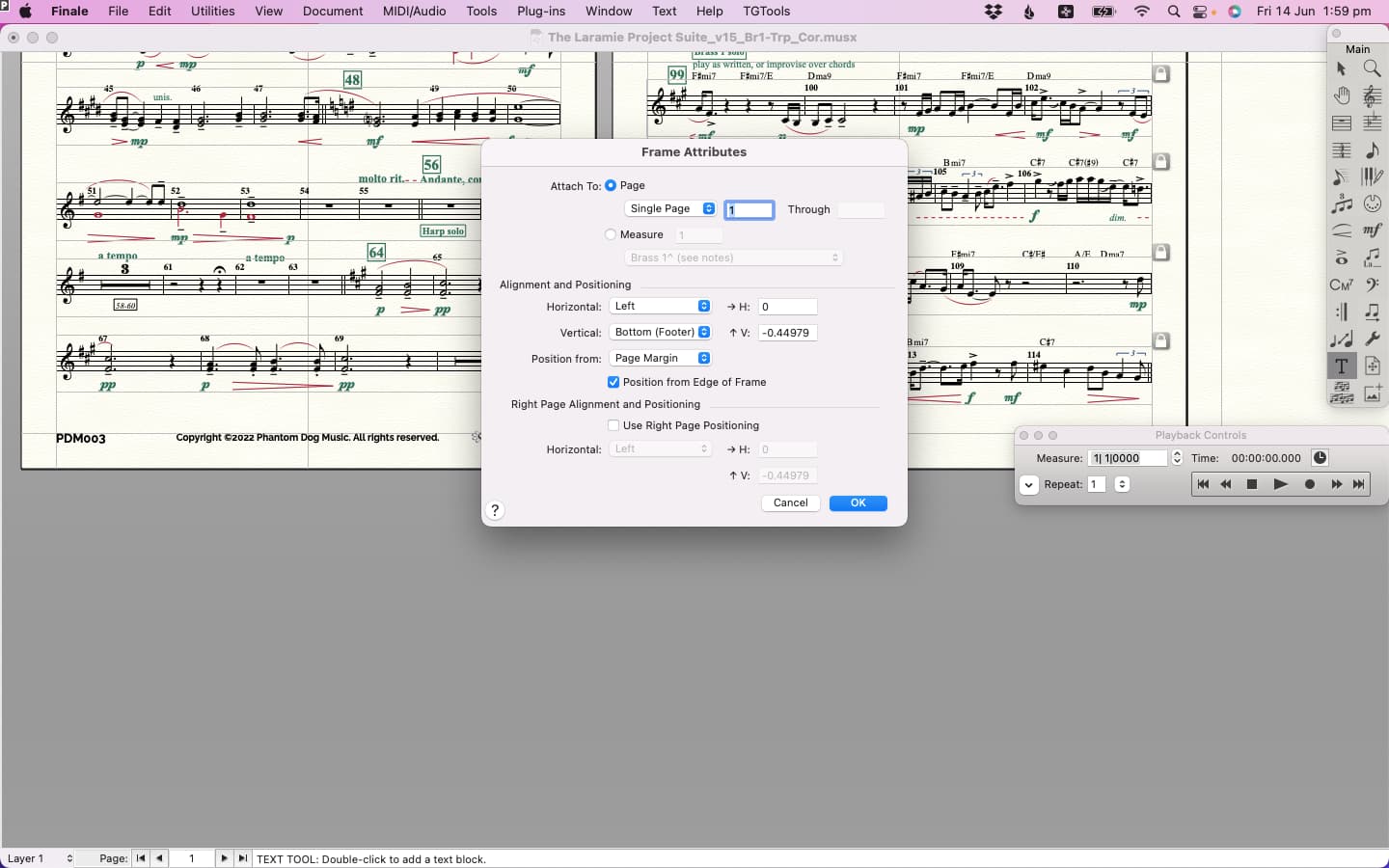Open the time display clock in Playback Controls
This screenshot has height=868, width=1389.
click(1320, 458)
